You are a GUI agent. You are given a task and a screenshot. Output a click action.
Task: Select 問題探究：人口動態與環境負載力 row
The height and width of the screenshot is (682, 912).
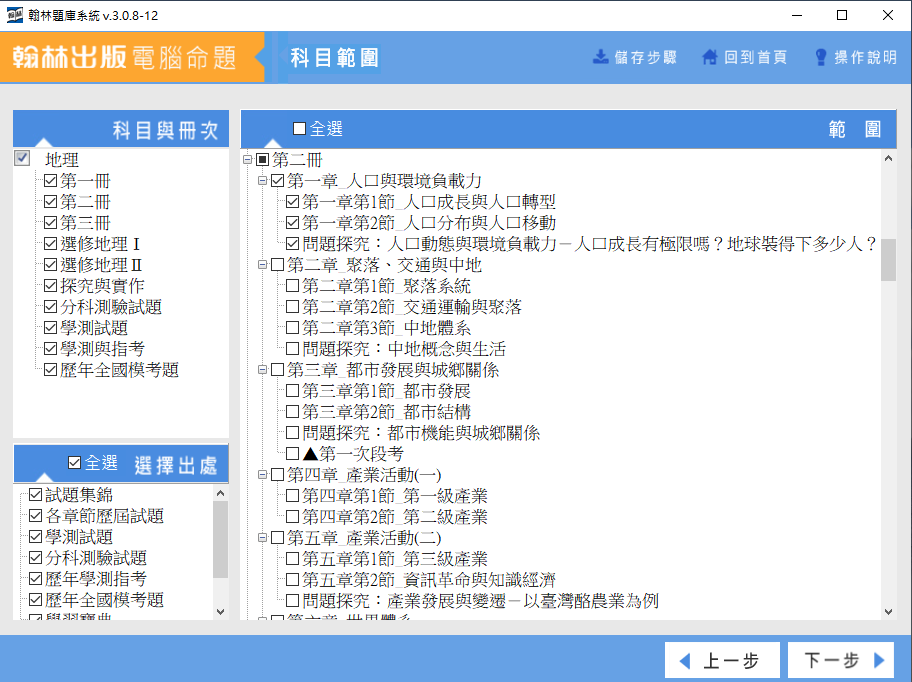click(589, 244)
